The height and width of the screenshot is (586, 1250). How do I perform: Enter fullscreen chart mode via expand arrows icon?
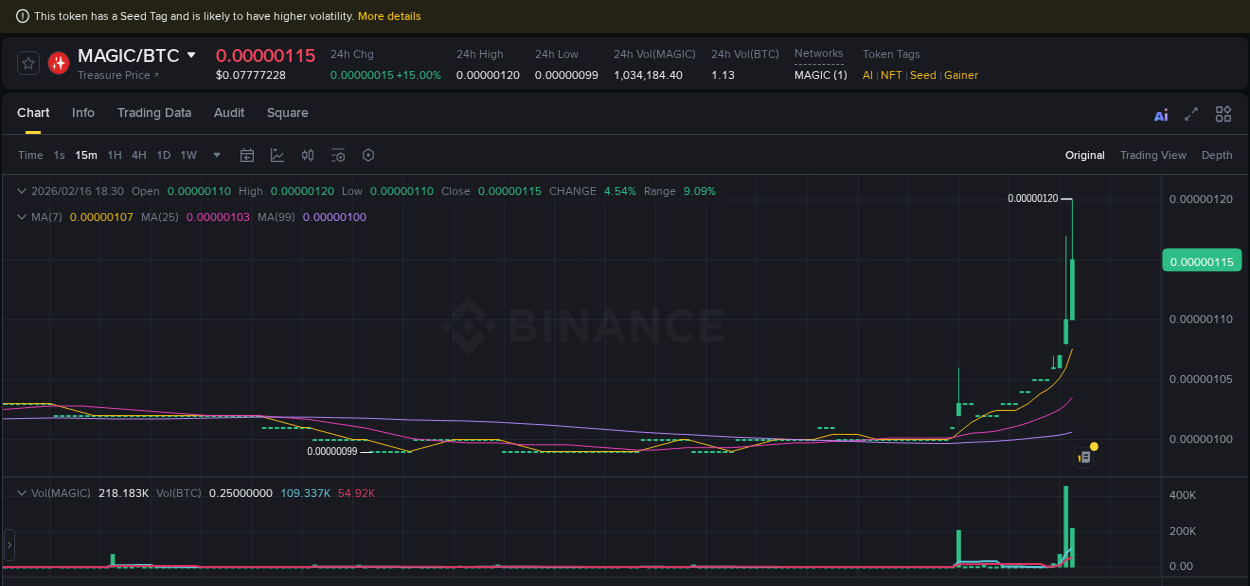click(x=1191, y=113)
